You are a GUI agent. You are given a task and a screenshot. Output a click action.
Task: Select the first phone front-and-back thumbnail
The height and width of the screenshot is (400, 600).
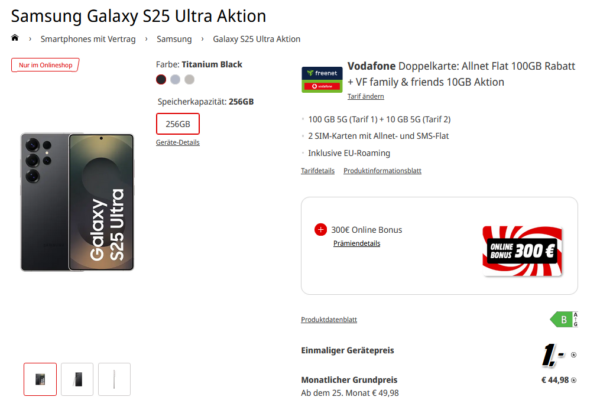[40, 379]
